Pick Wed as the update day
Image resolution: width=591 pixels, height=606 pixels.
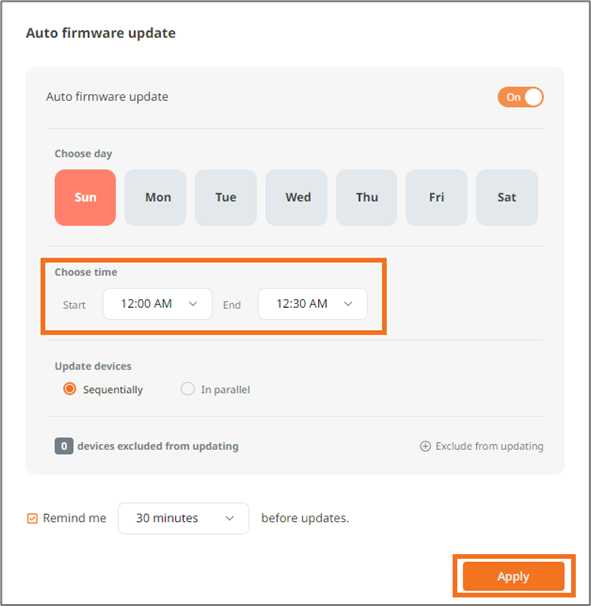(296, 197)
